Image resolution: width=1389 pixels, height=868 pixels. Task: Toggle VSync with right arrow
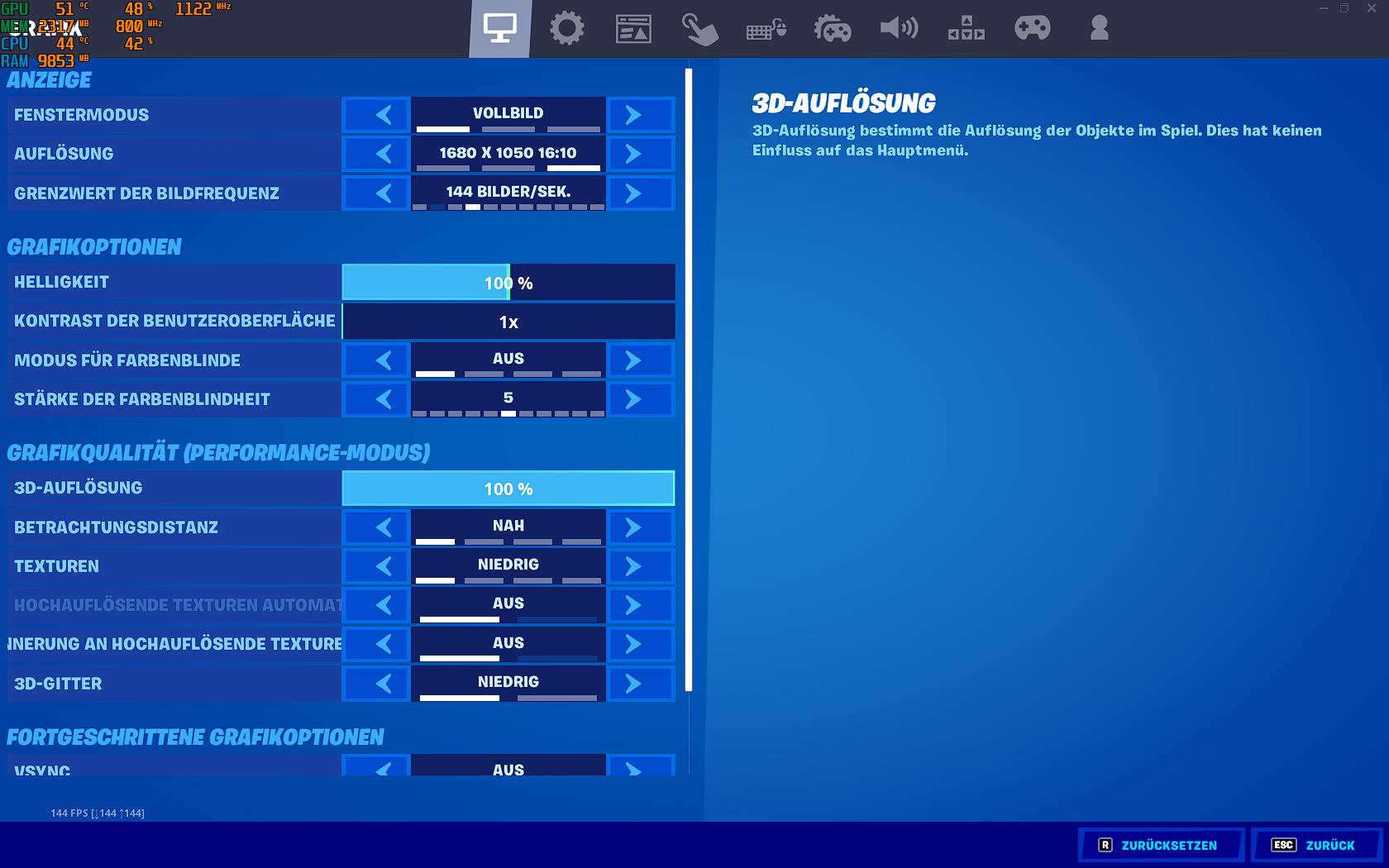point(641,765)
